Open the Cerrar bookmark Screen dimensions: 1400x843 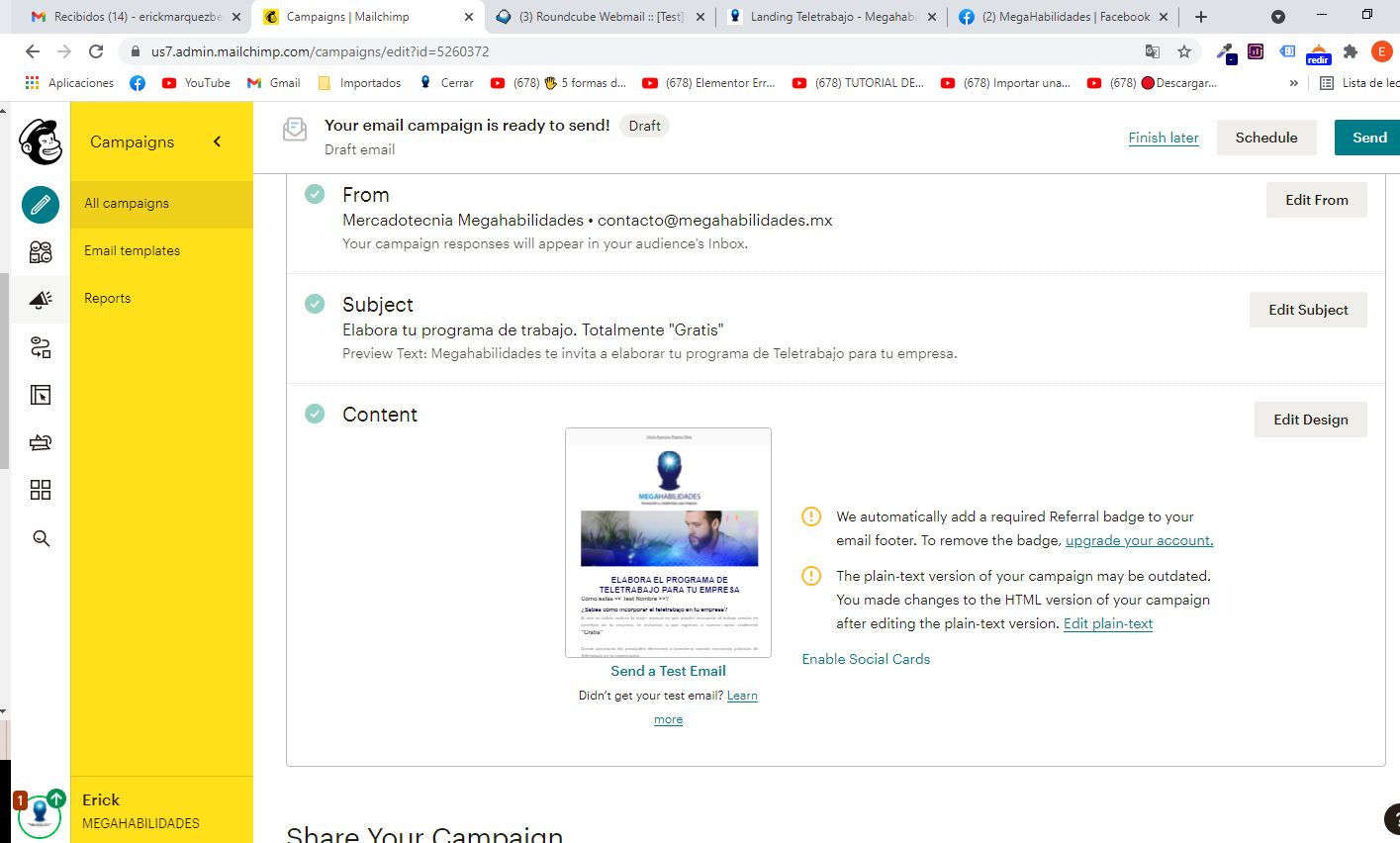coord(446,83)
